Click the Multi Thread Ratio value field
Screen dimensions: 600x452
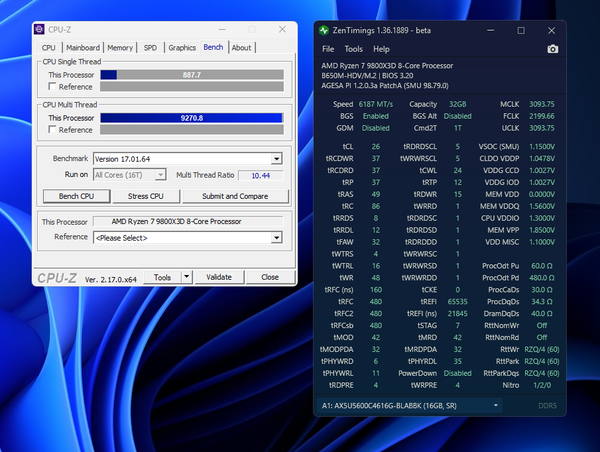[261, 175]
